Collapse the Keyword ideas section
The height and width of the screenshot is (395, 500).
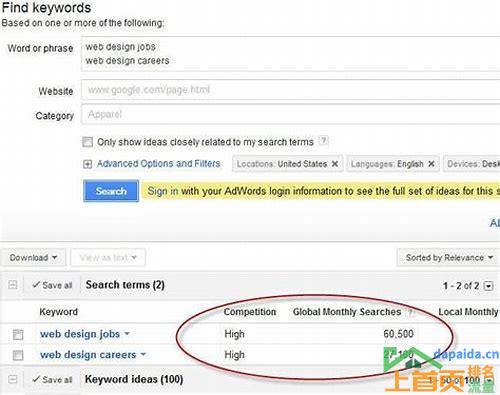12,379
